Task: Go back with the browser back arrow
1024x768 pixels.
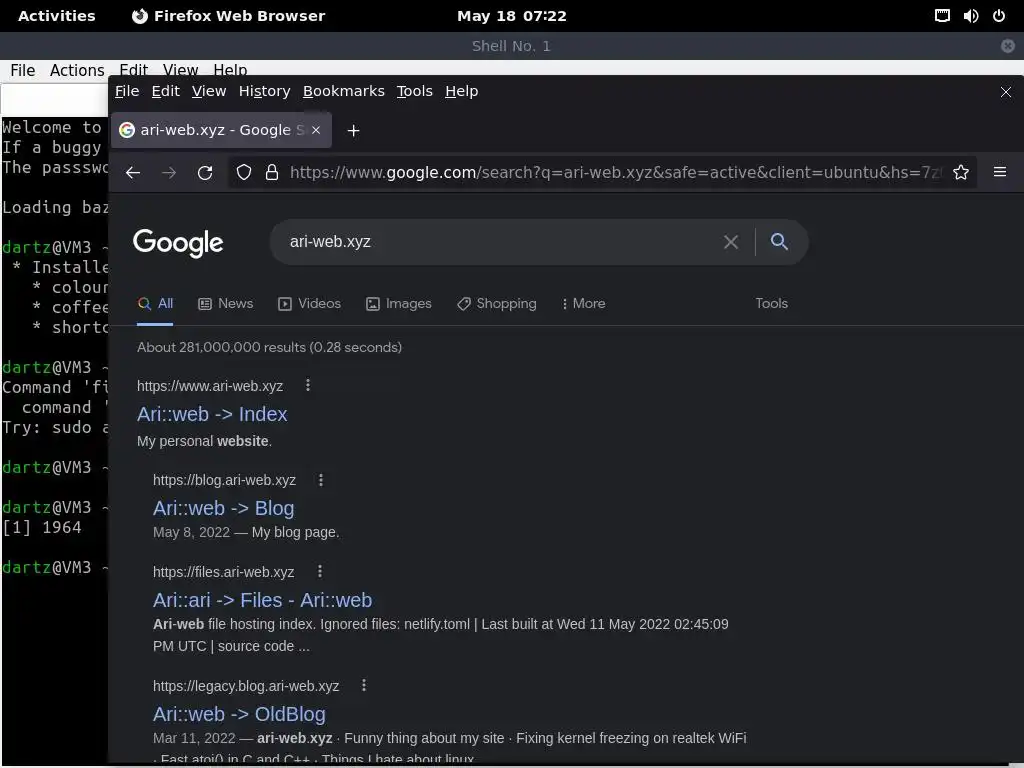Action: 133,172
